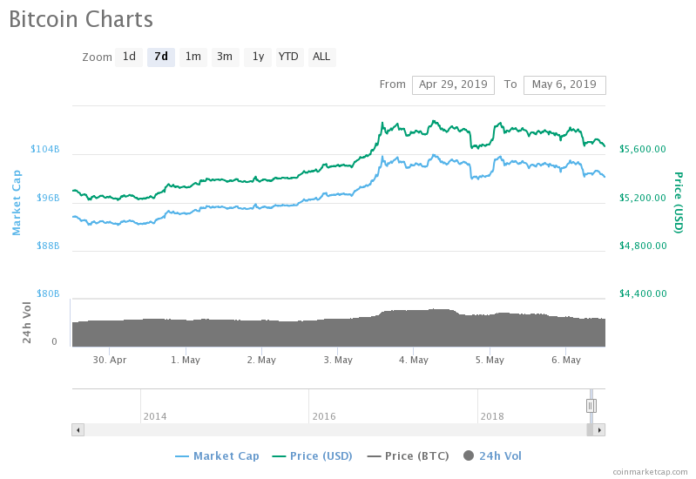
Task: Click the 30. Apr axis label
Action: [110, 360]
